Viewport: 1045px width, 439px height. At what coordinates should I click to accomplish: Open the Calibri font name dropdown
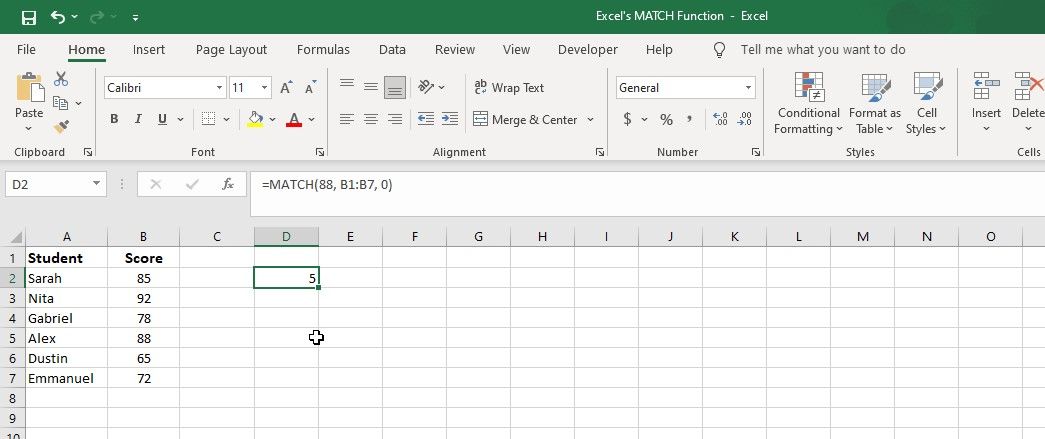[220, 88]
